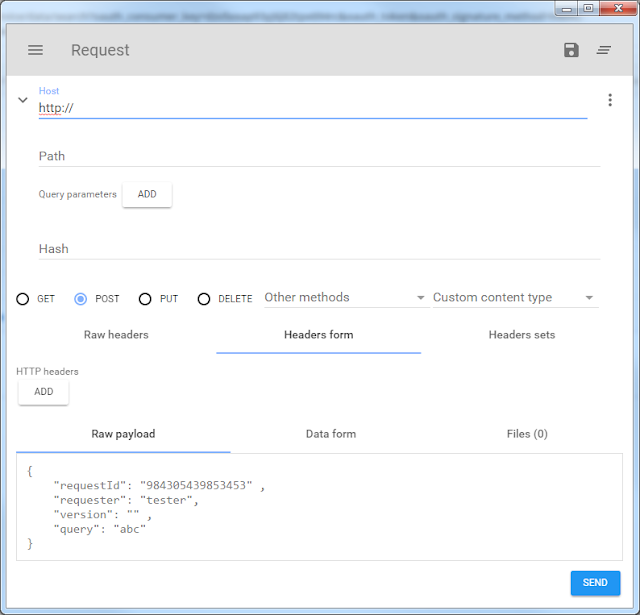Select the GET method radio button
The image size is (640, 615).
tap(23, 299)
